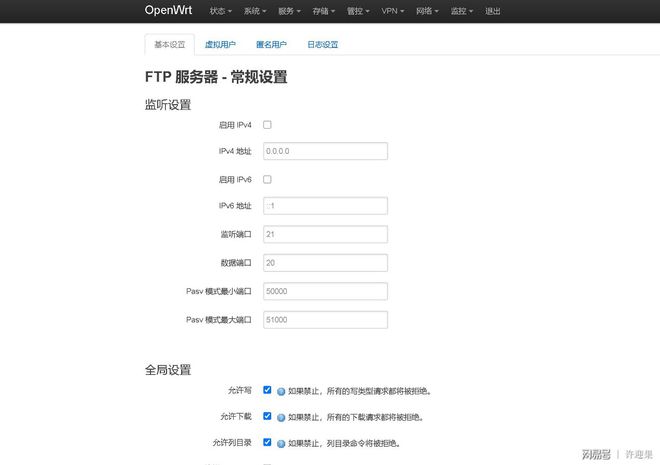660x465 pixels.
Task: Click the 监听设置 section heading
Action: pyautogui.click(x=168, y=105)
